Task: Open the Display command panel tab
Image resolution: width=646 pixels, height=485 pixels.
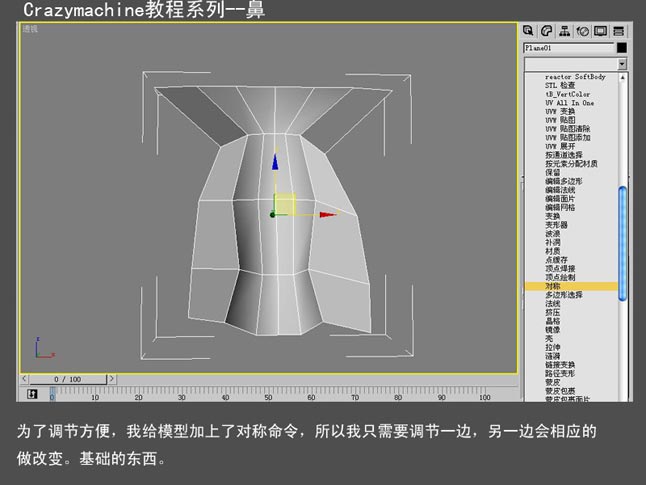Action: coord(601,31)
